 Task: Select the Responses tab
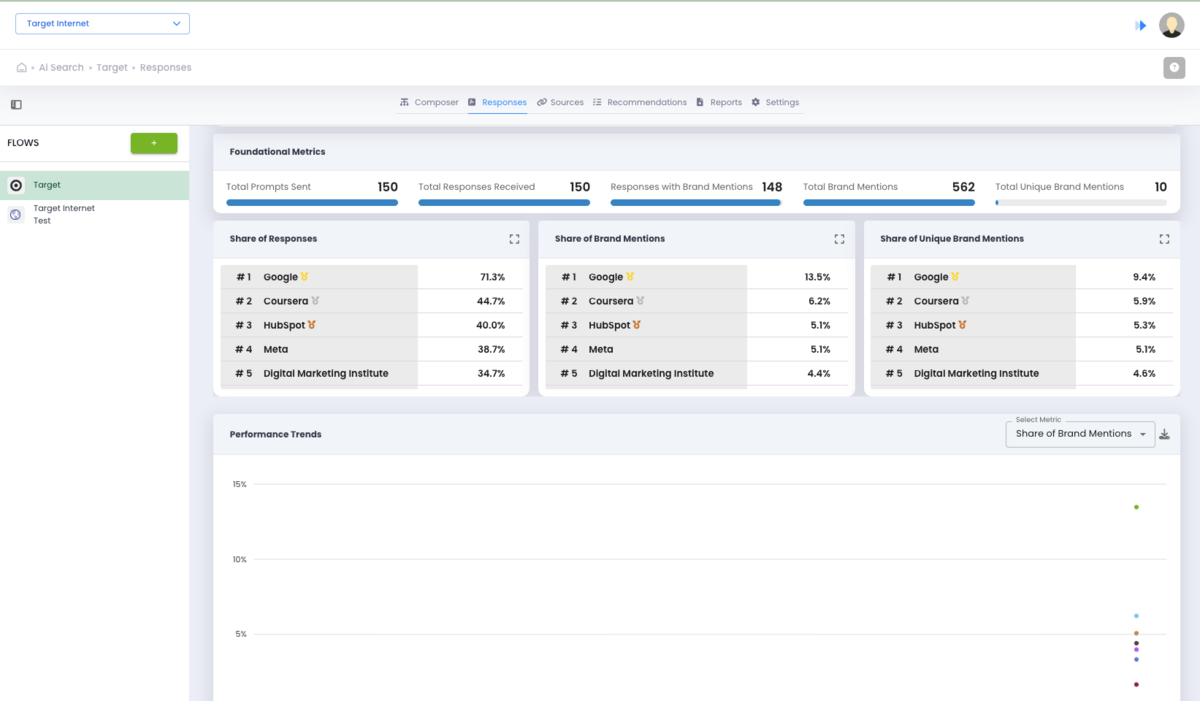[497, 102]
